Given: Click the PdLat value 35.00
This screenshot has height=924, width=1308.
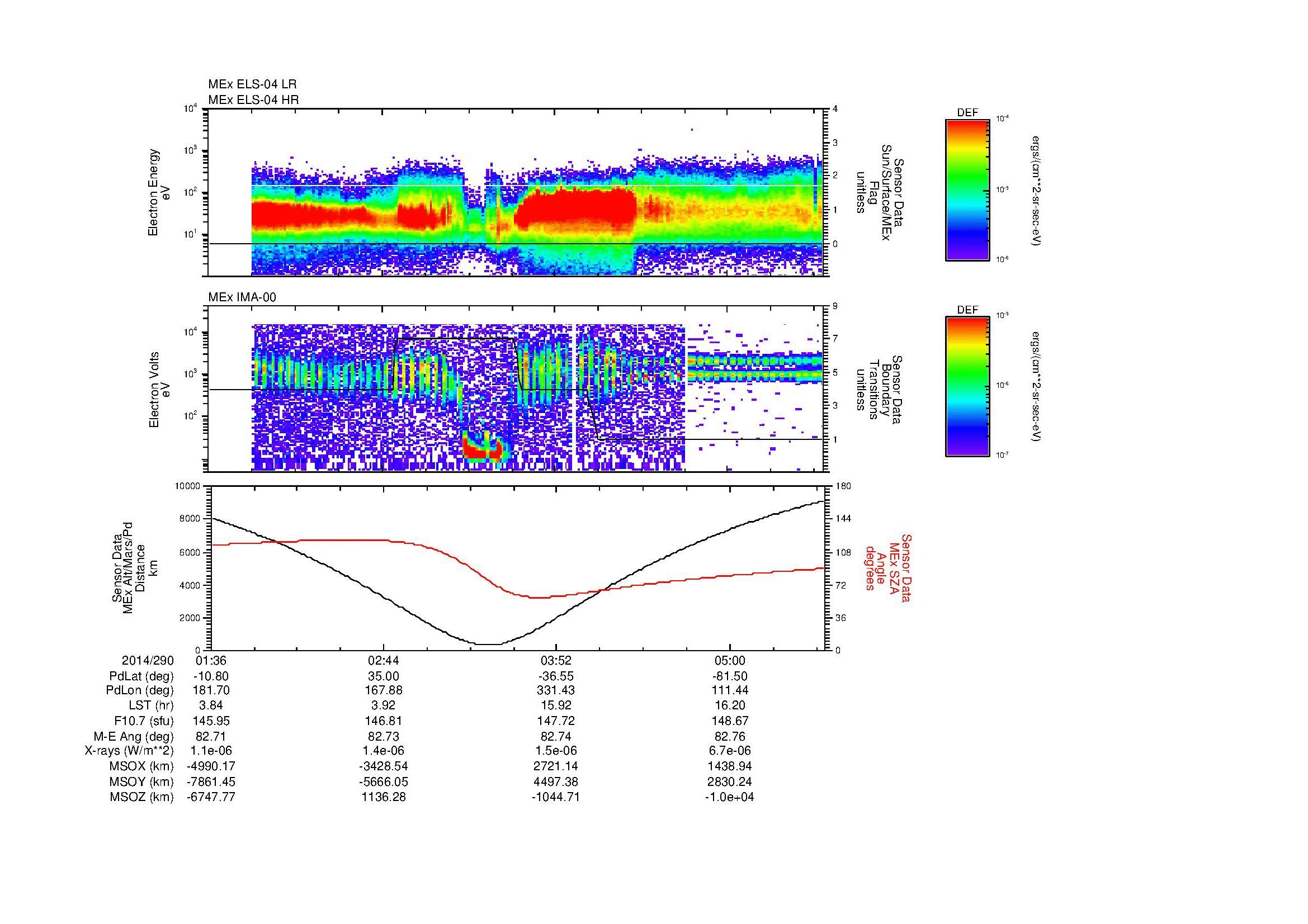Looking at the screenshot, I should [384, 676].
